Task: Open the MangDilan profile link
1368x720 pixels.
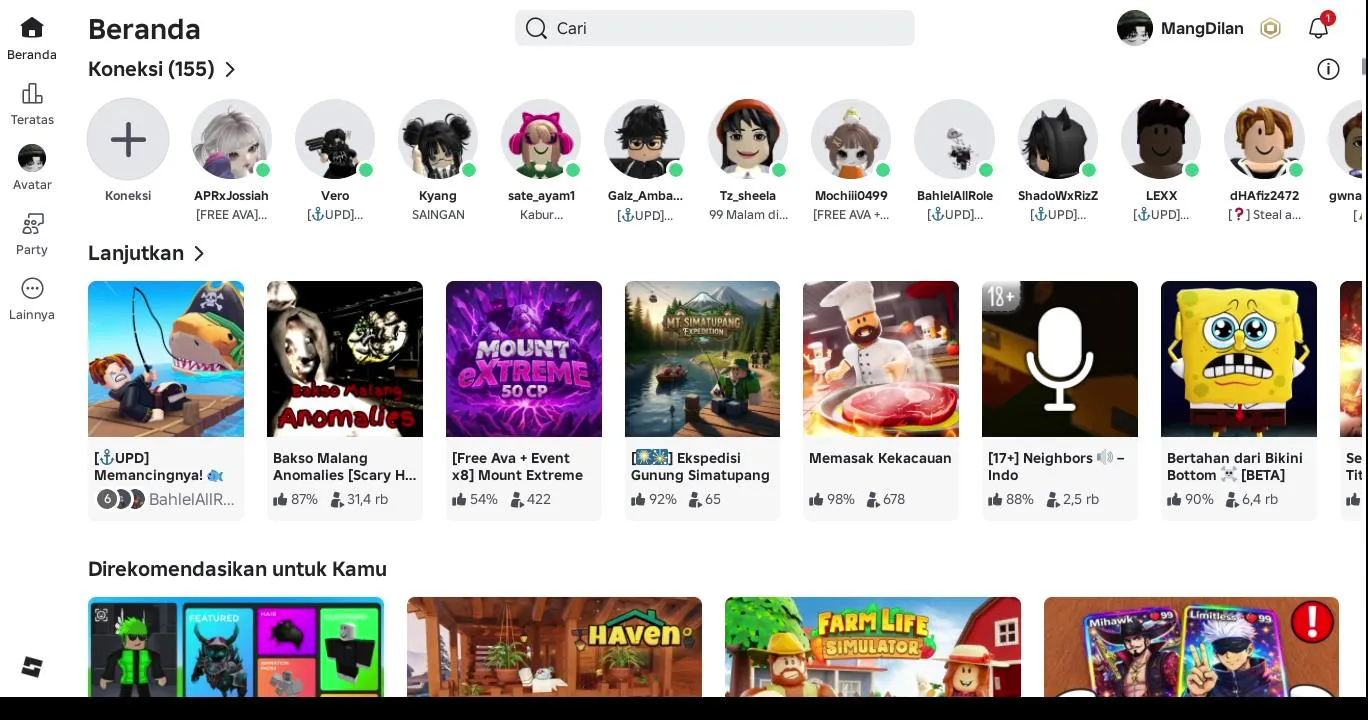Action: click(x=1180, y=28)
